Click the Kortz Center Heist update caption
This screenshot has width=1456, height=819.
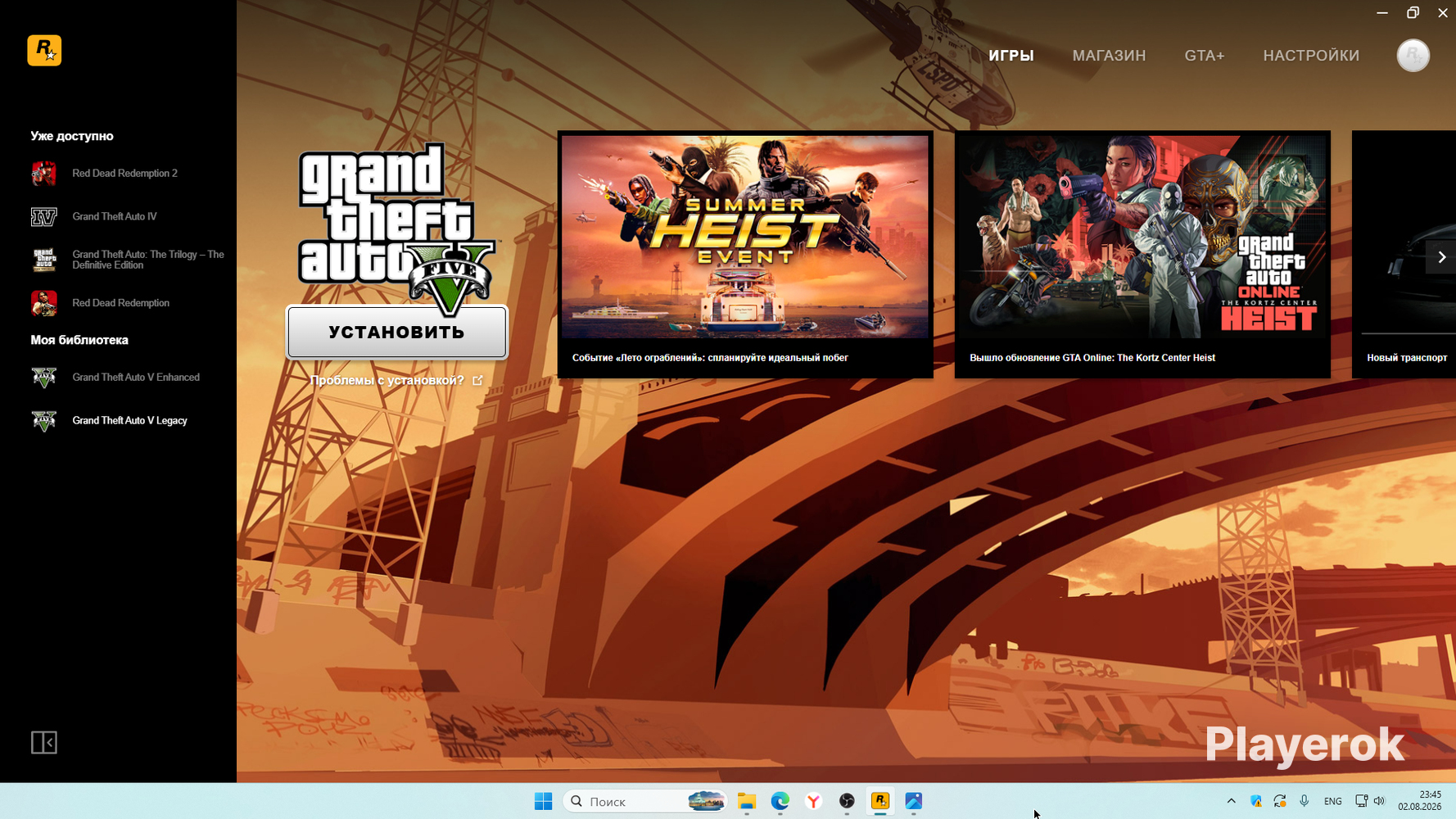[x=1092, y=358]
